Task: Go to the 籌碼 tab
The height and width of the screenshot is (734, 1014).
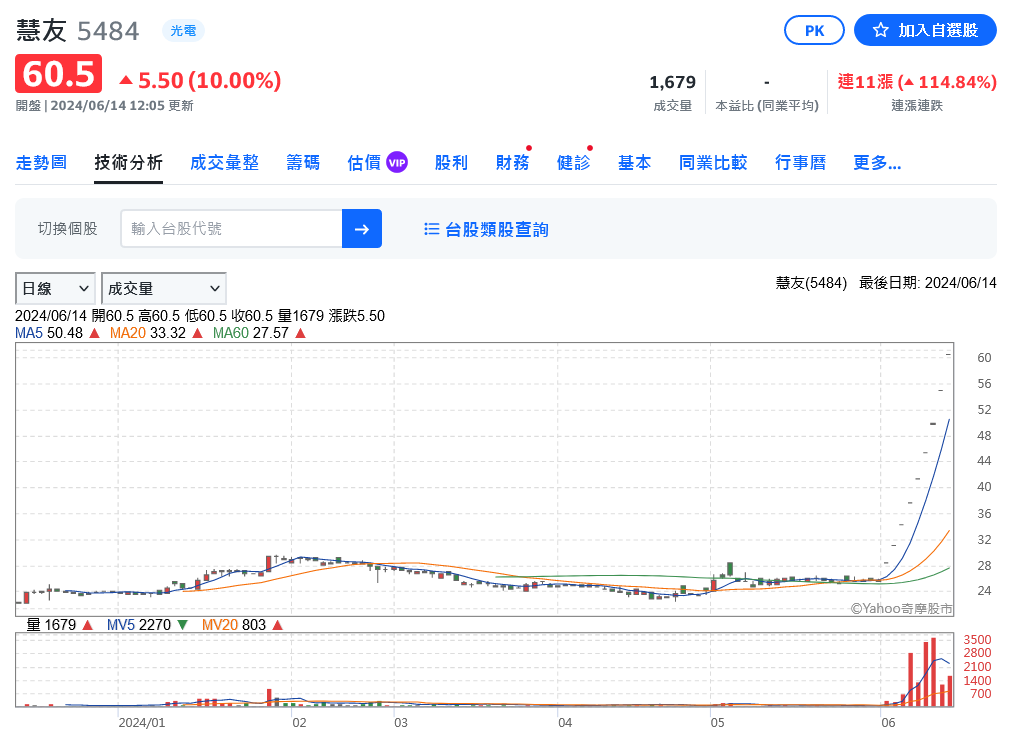Action: [303, 162]
